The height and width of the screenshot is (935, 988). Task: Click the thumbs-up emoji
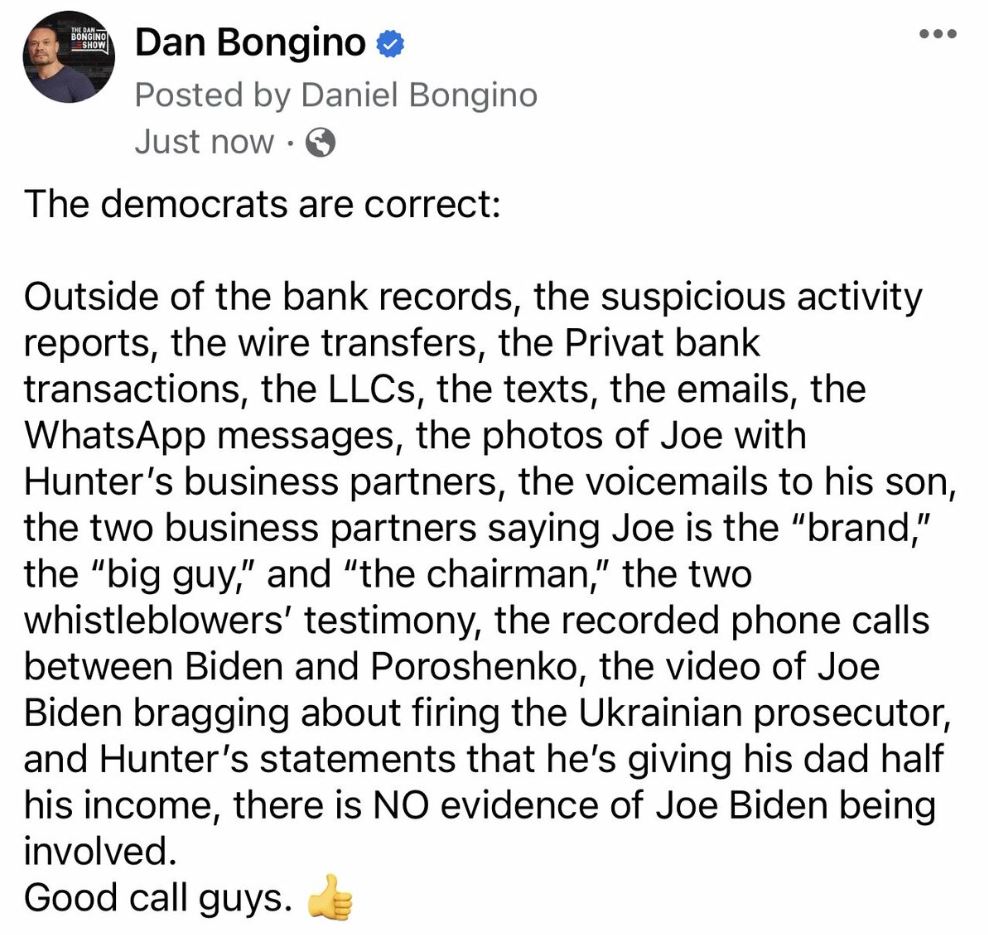tap(330, 898)
